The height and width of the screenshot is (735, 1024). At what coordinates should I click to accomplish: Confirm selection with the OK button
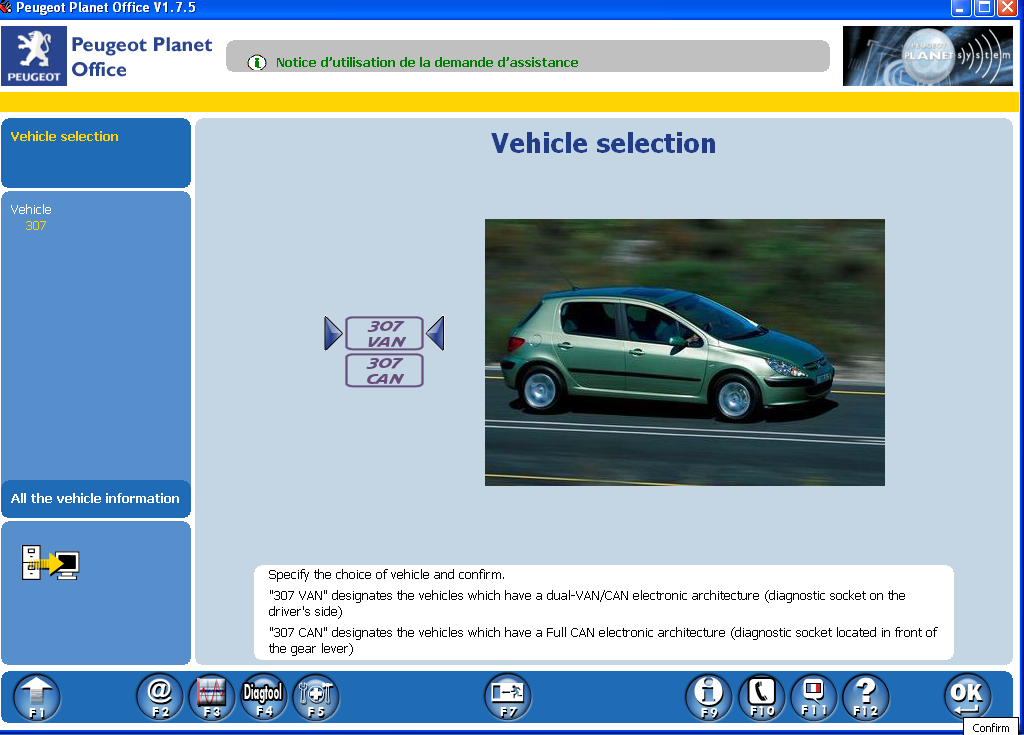pos(967,697)
